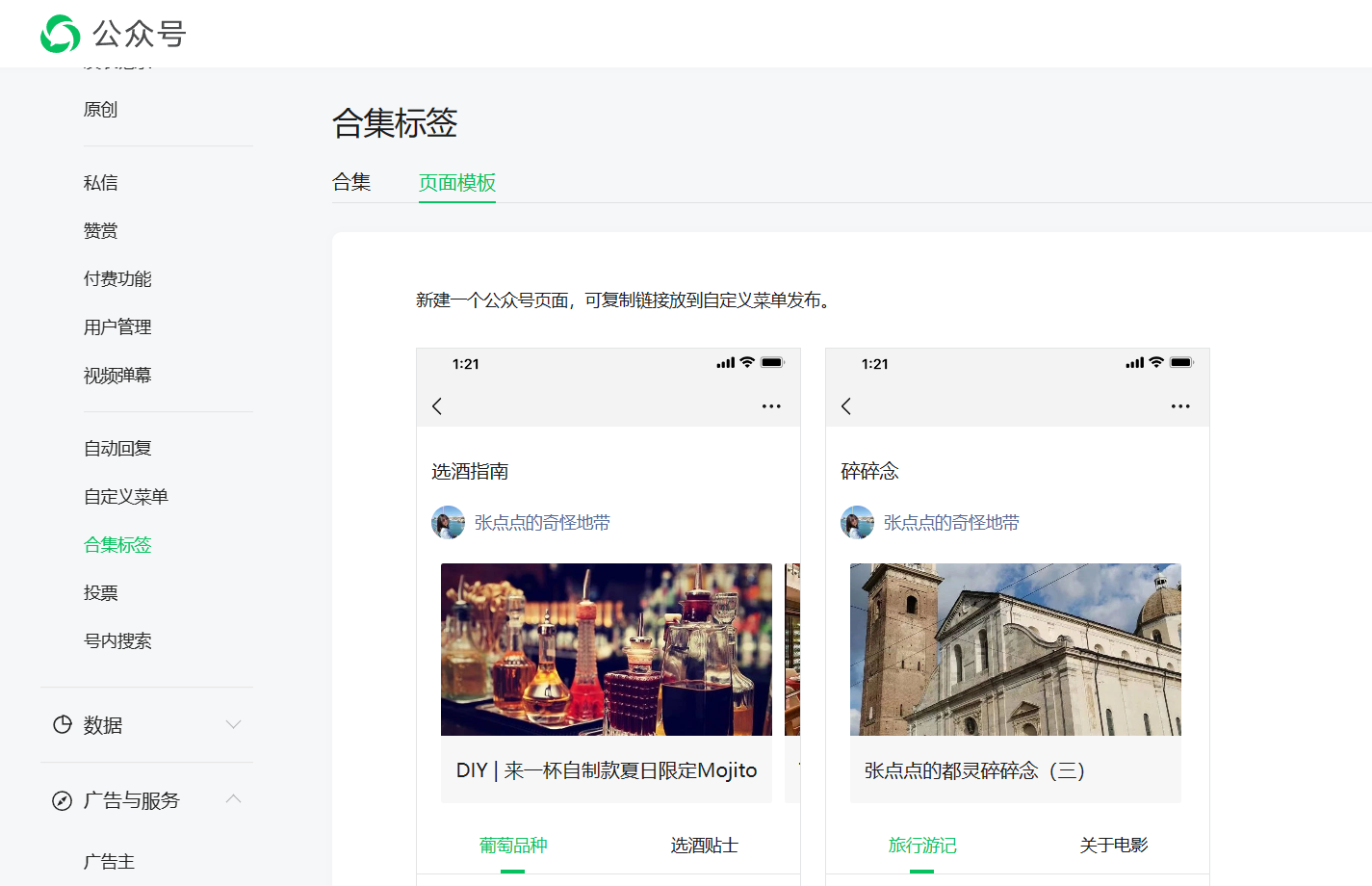Click the 选酒指南 template title
1372x886 pixels.
[470, 472]
